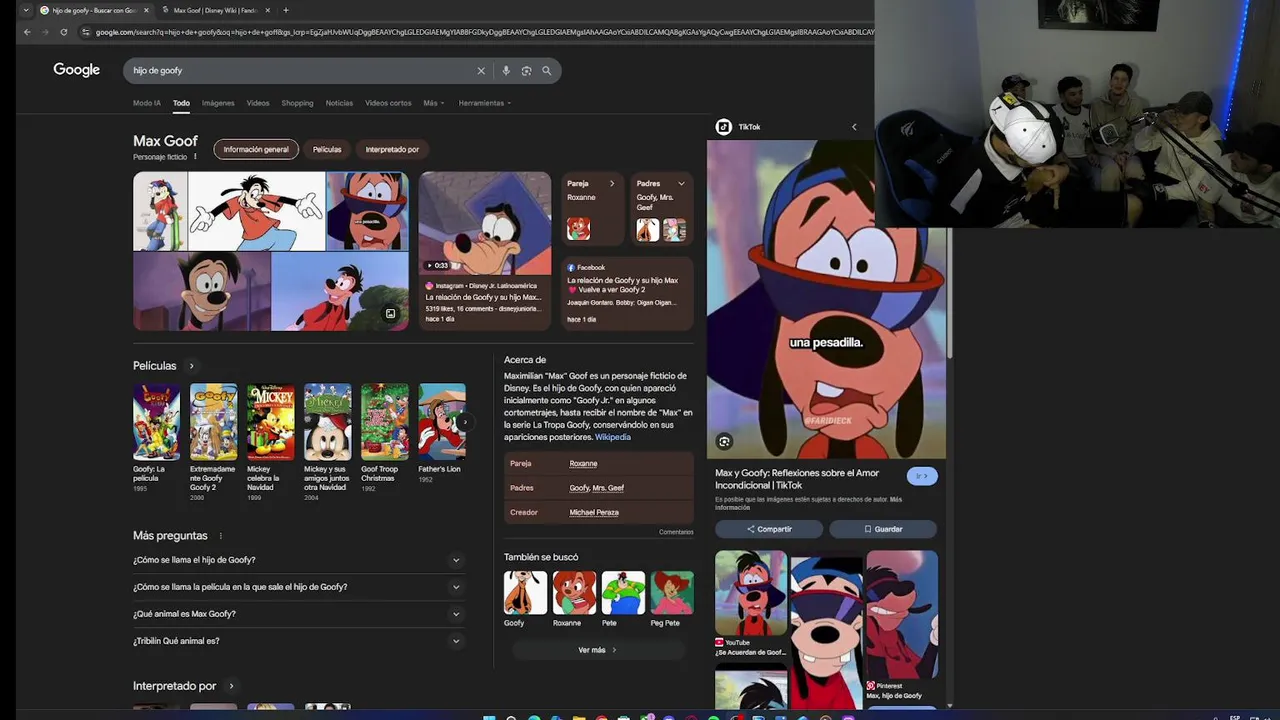The image size is (1280, 720).
Task: Expand the Pareja card arrow
Action: point(612,184)
